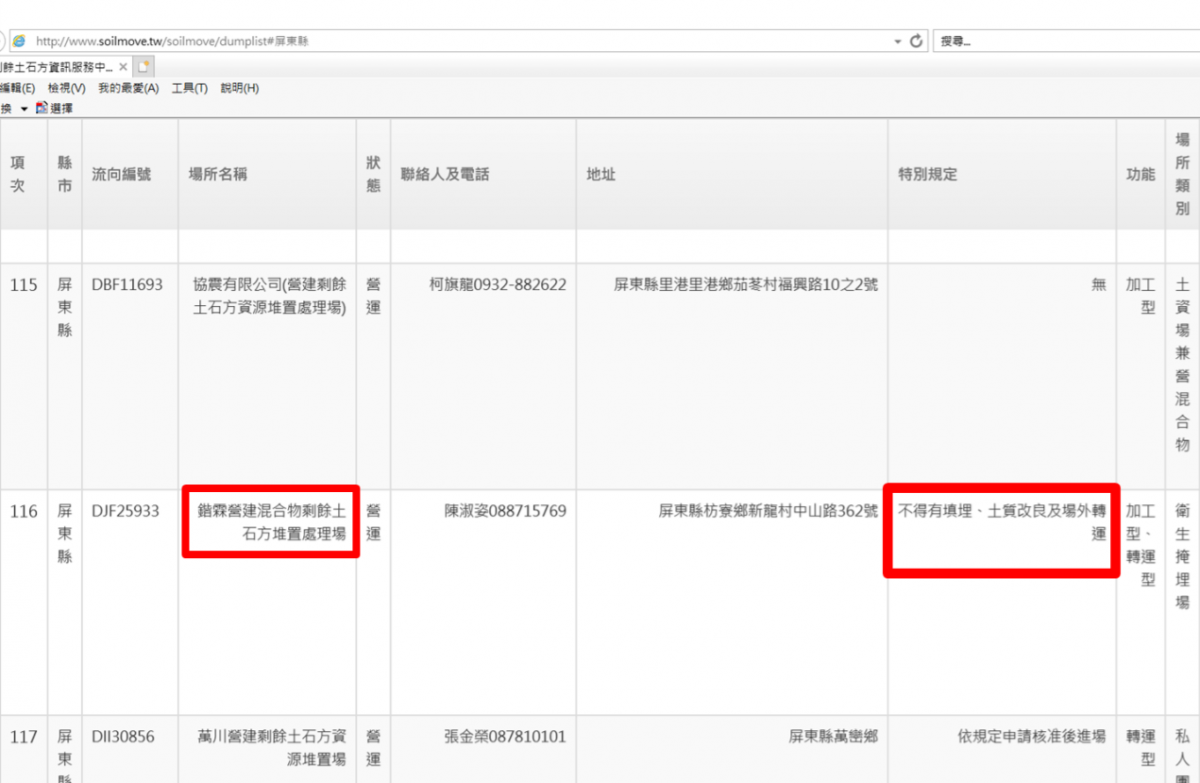Select flow code DBF11693
1200x783 pixels.
(x=127, y=285)
